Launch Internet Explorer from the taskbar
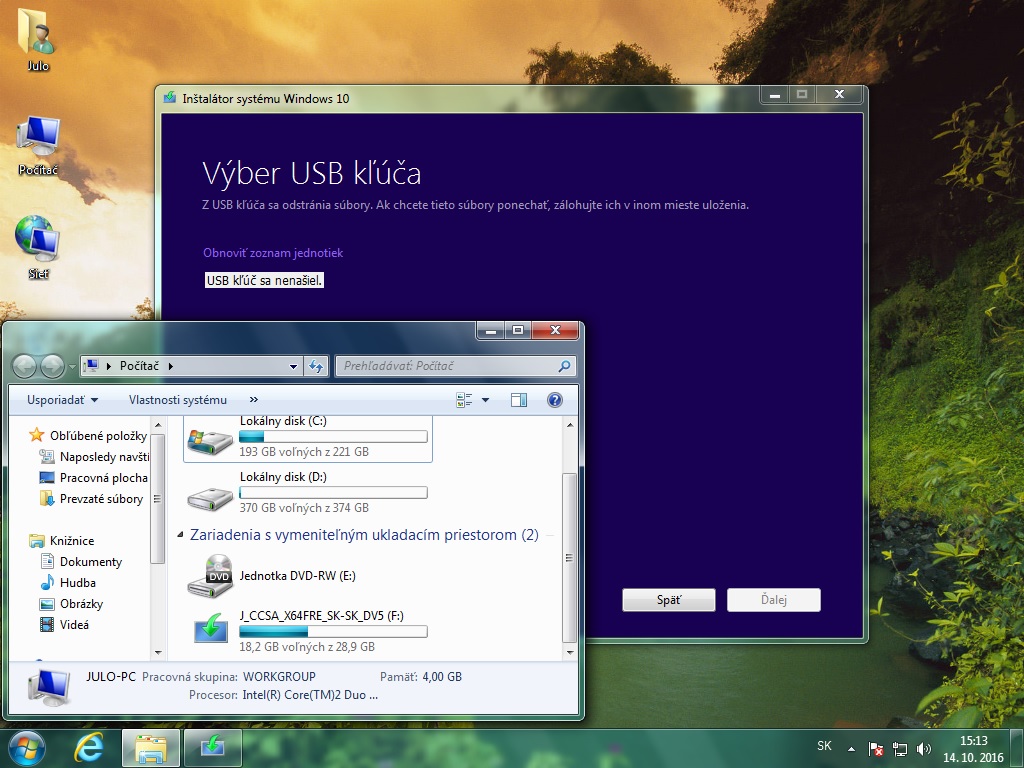This screenshot has height=768, width=1024. coord(88,748)
